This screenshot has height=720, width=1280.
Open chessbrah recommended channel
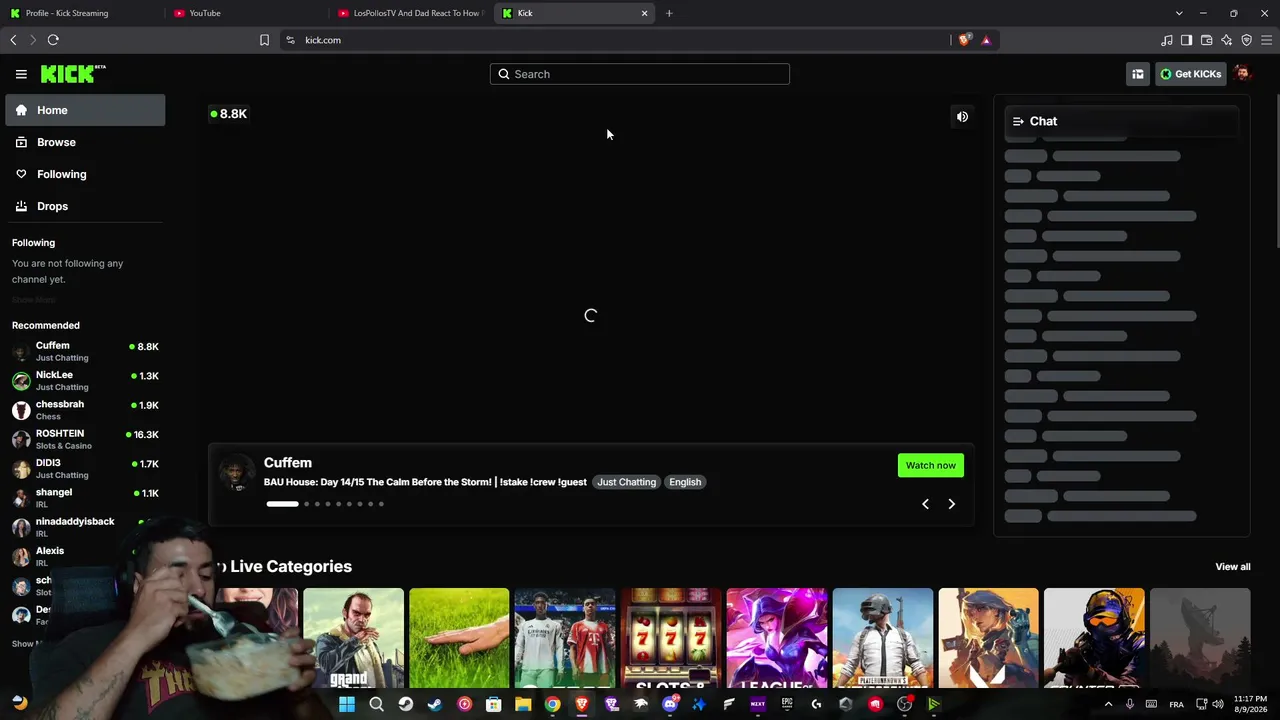[85, 410]
